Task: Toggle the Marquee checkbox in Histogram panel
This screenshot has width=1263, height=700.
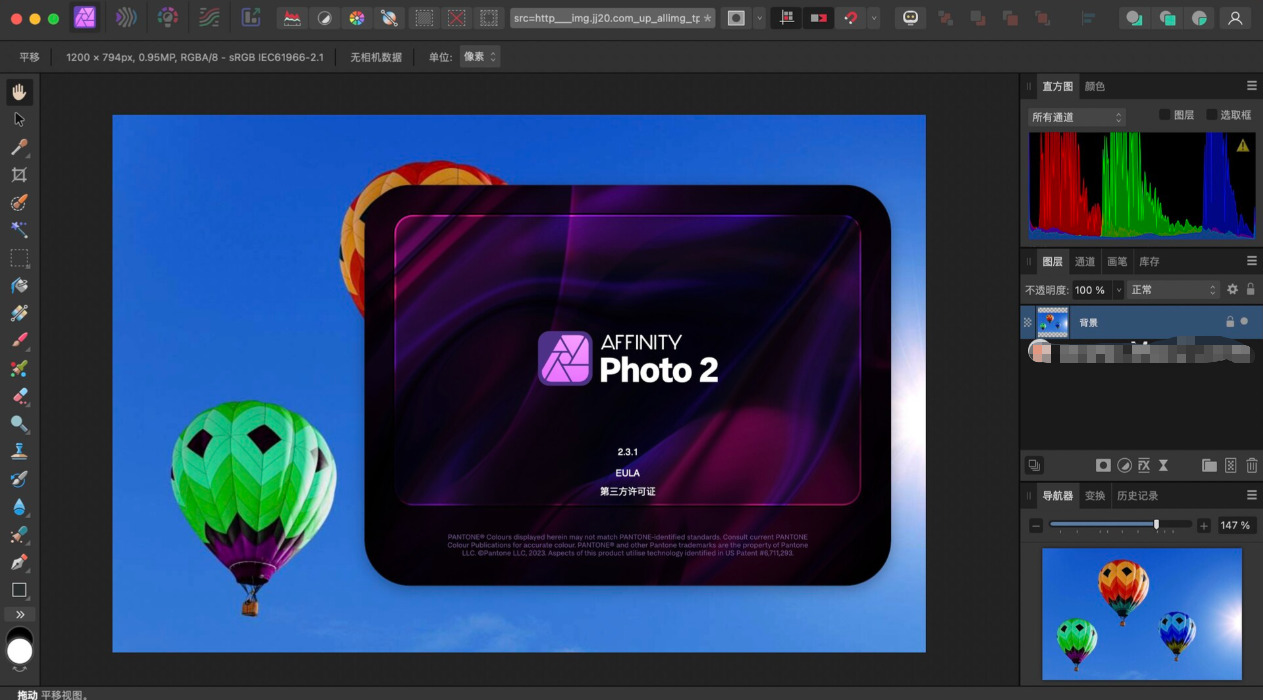Action: tap(1212, 115)
